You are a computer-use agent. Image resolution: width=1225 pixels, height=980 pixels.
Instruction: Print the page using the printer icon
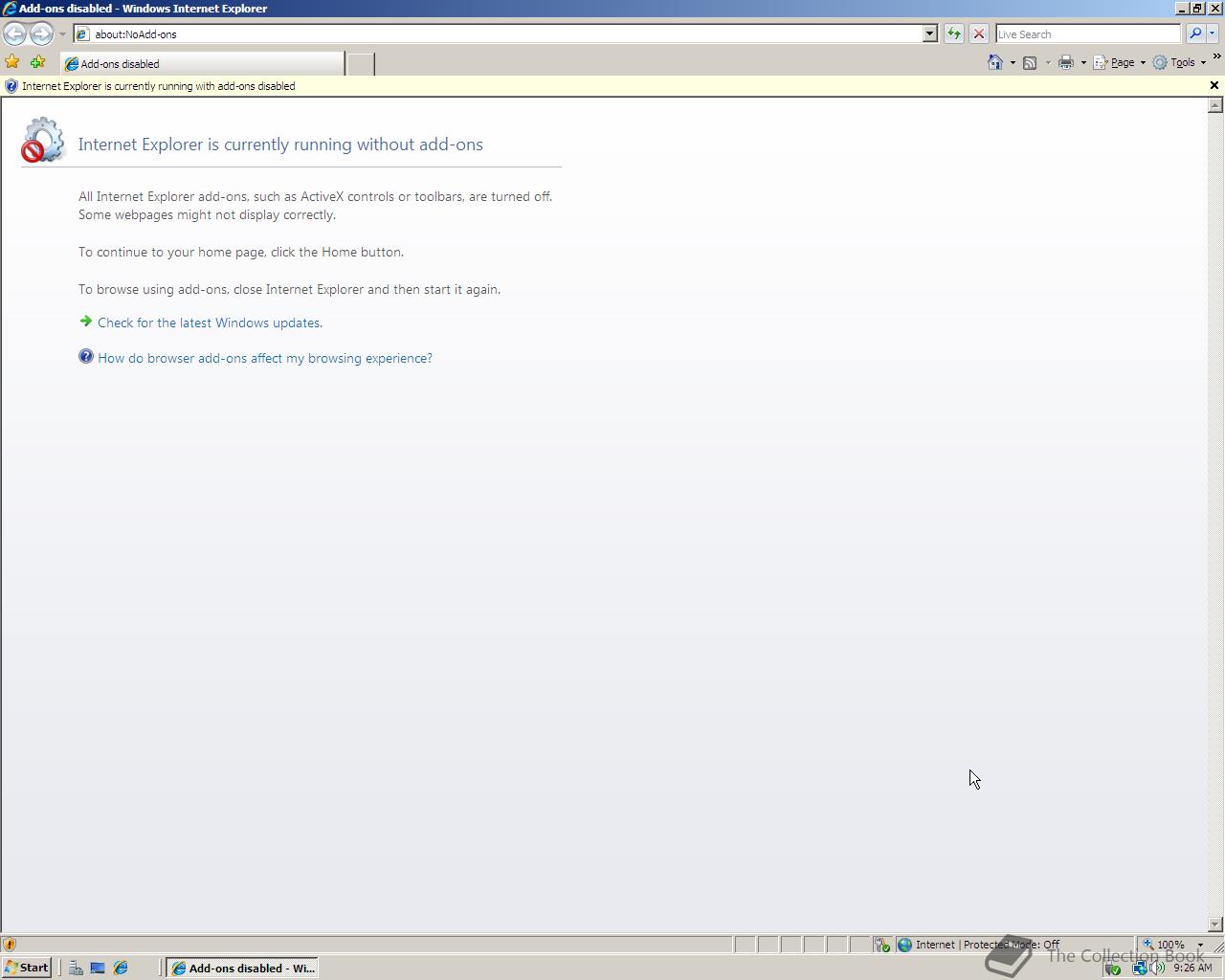point(1065,62)
